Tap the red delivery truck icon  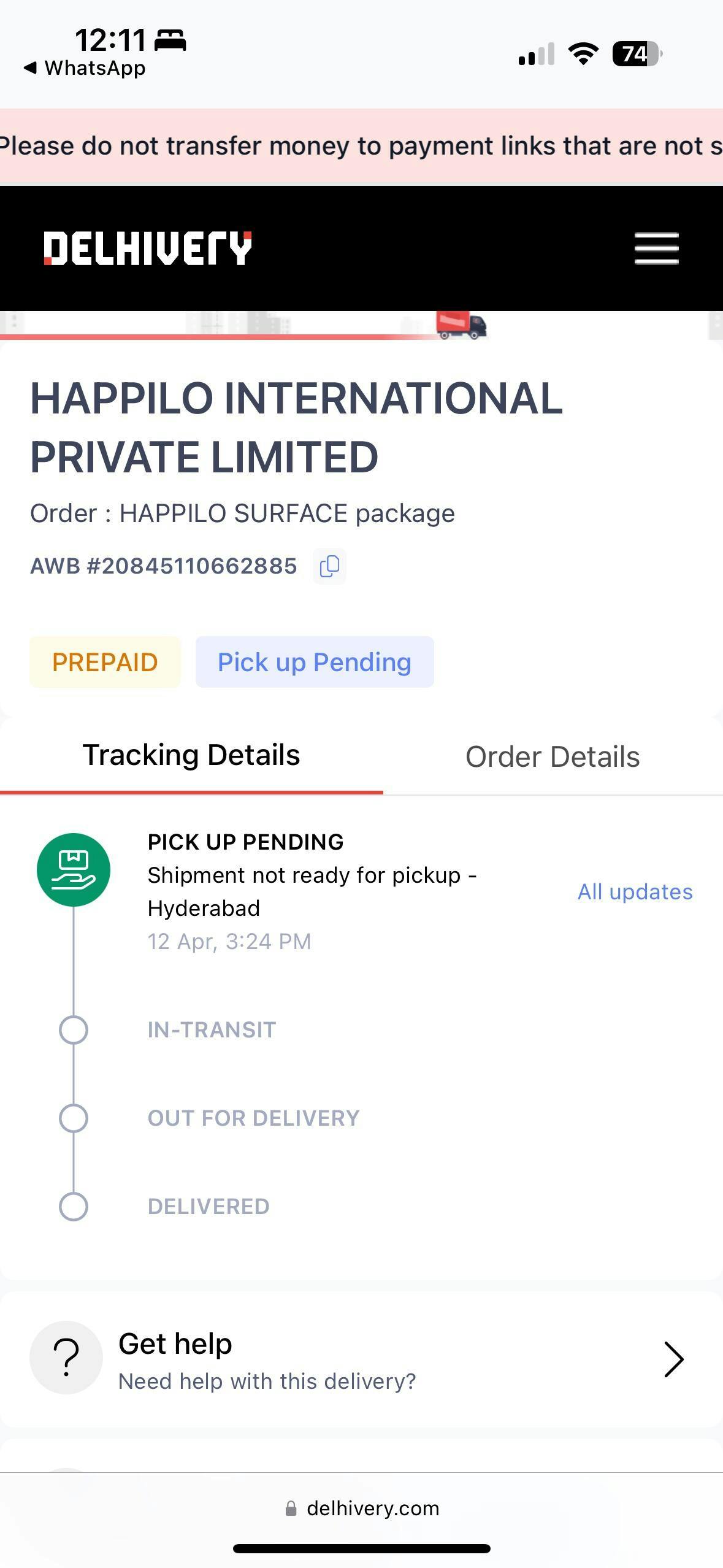click(461, 325)
